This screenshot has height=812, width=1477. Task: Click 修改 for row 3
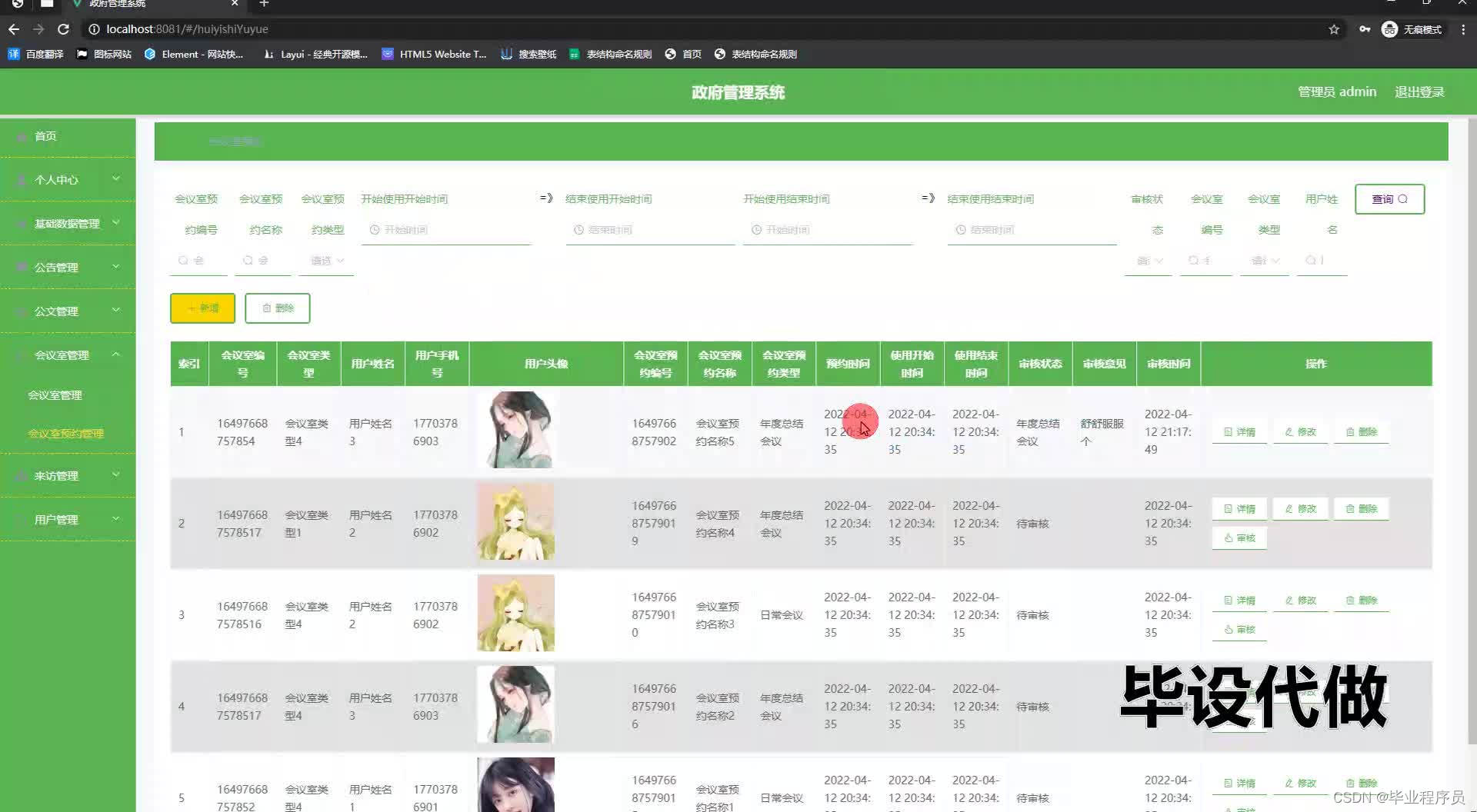tap(1300, 601)
